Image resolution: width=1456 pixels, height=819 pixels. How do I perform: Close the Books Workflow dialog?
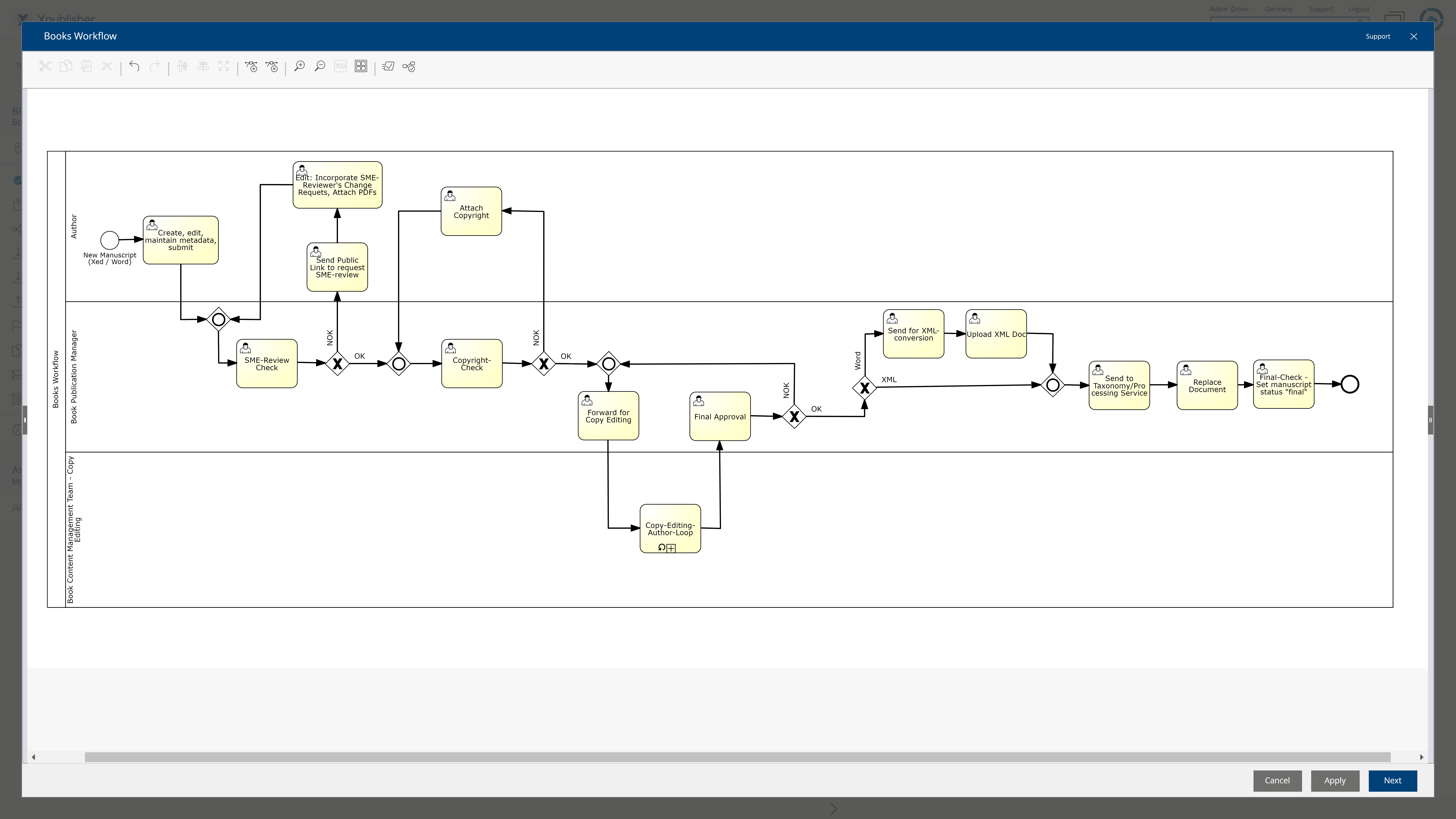click(x=1414, y=36)
